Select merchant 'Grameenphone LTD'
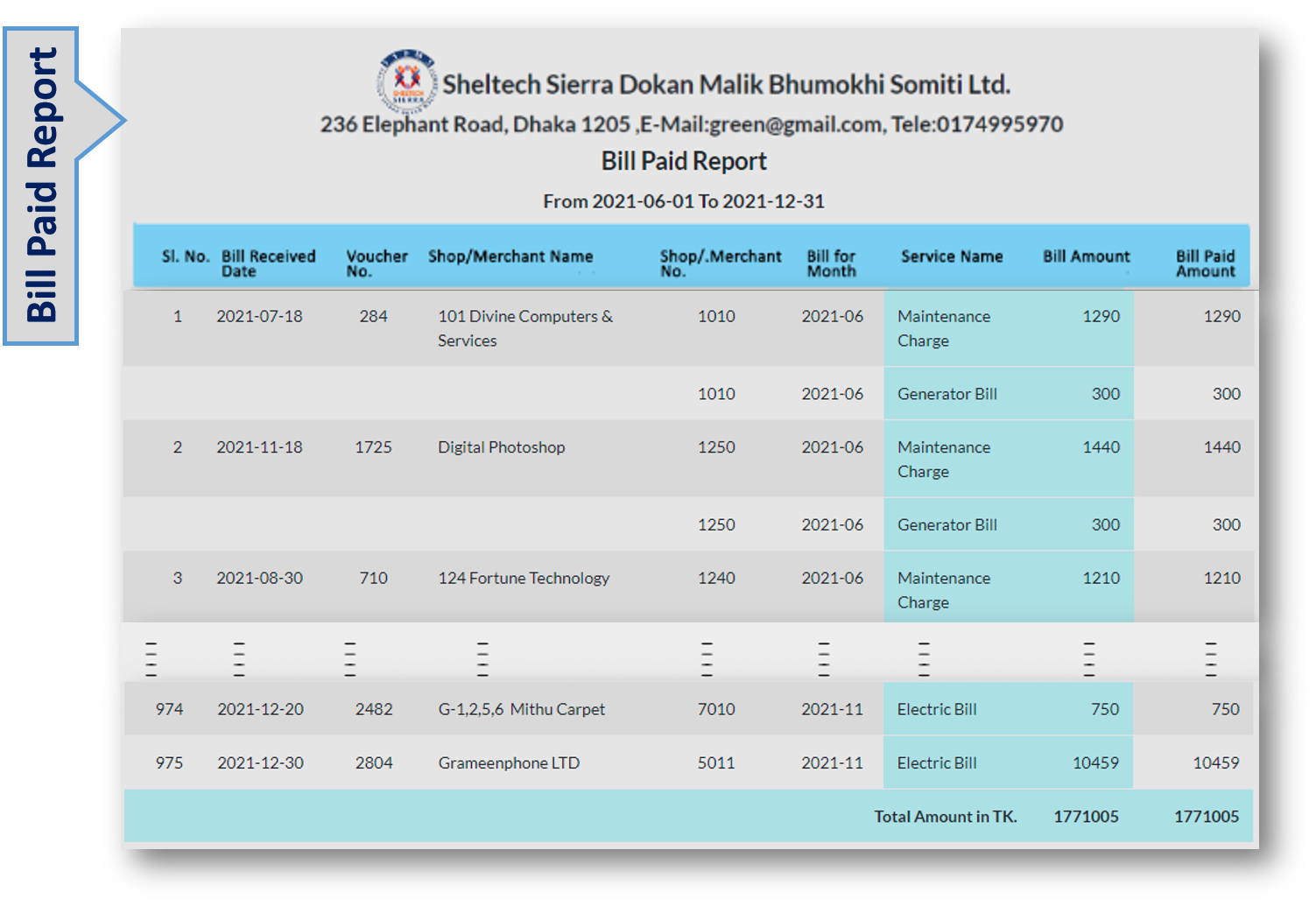Screen dimensions: 1316x906 [509, 762]
